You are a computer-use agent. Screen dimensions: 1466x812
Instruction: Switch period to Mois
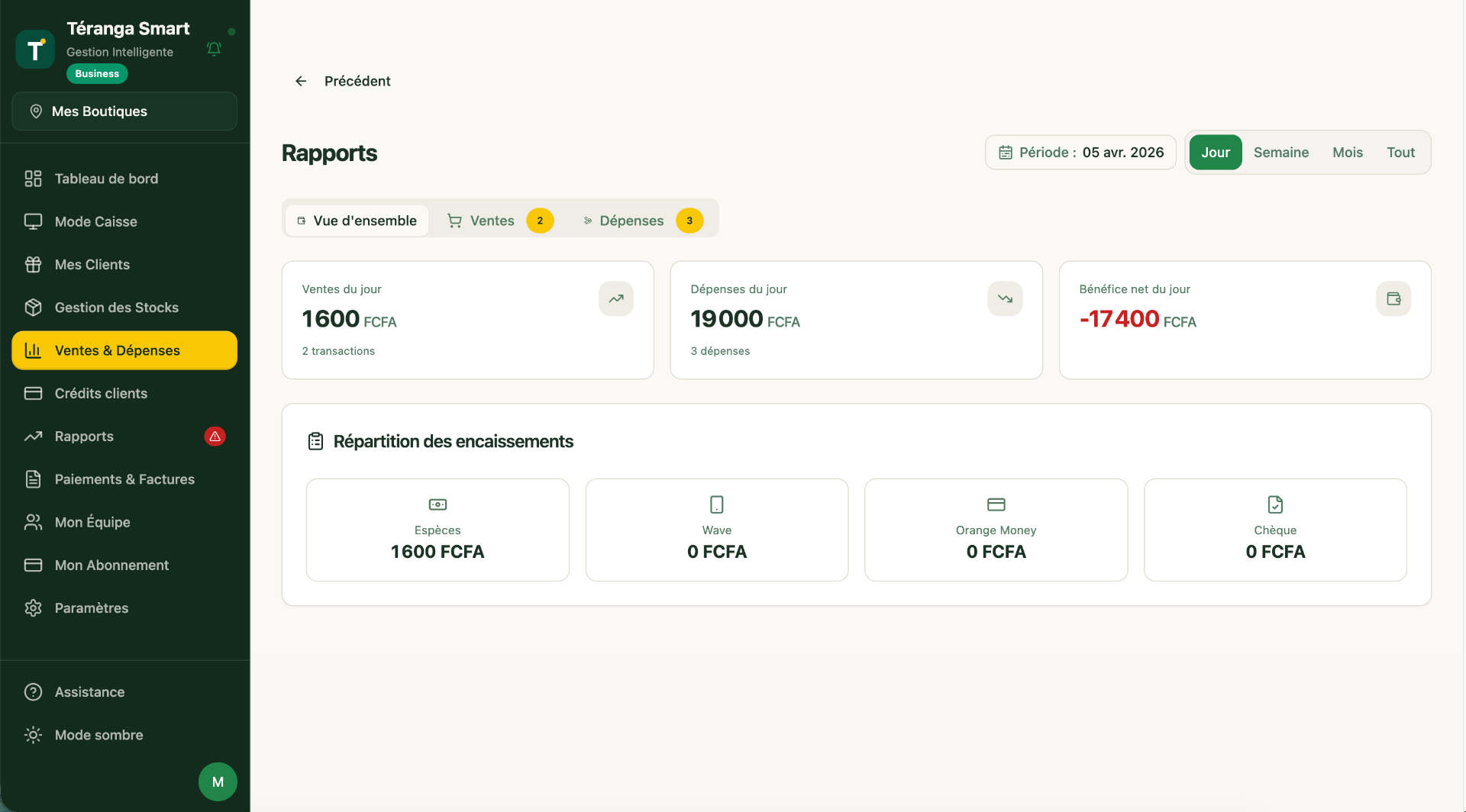point(1348,153)
